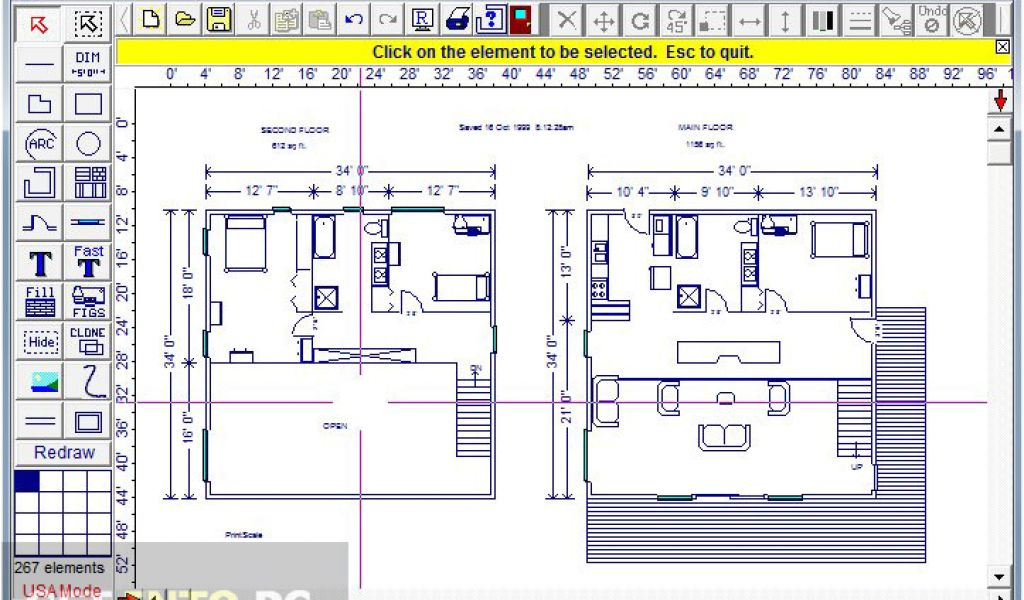Click the Fill pattern tool
This screenshot has height=600, width=1024.
[40, 302]
